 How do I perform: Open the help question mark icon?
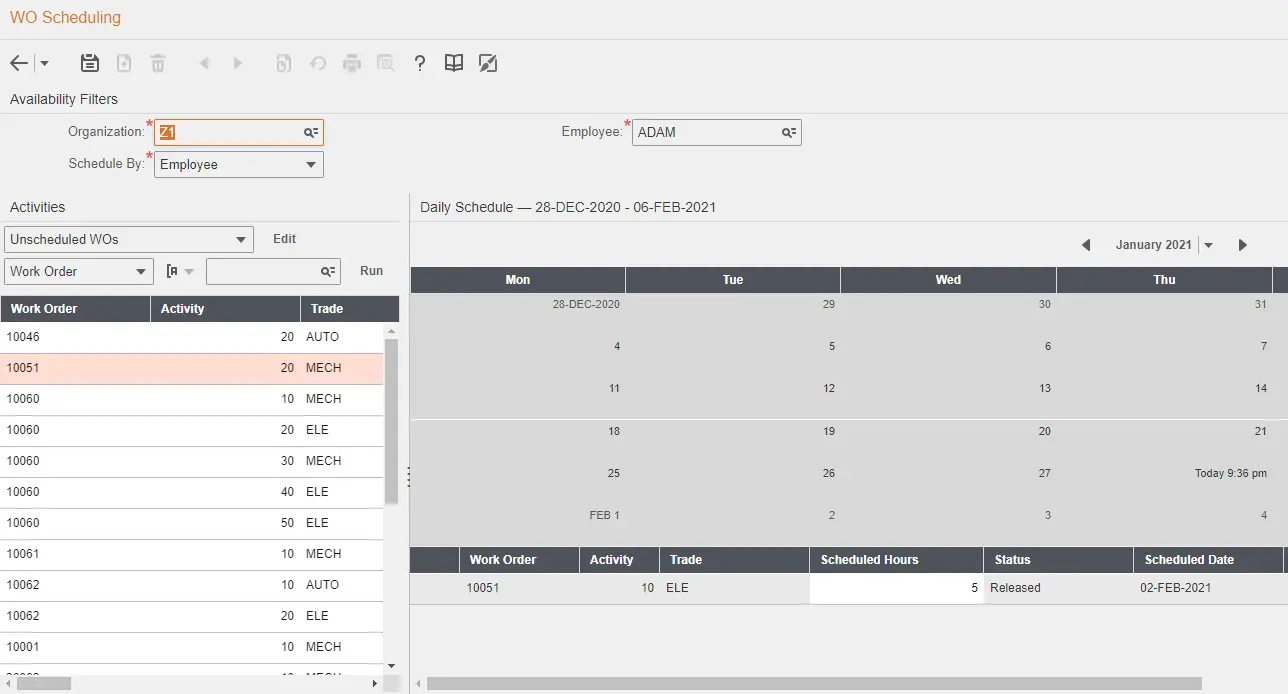tap(420, 63)
